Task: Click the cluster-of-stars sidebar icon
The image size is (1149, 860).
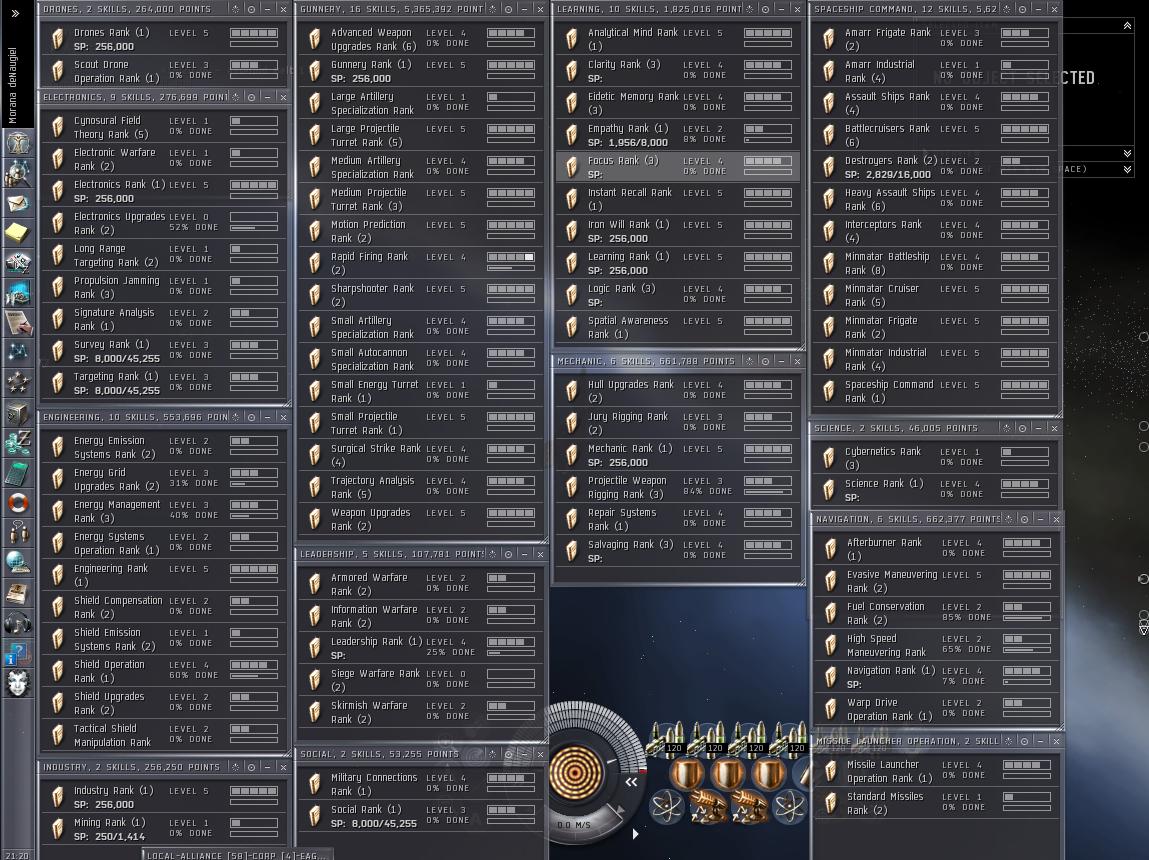Action: click(x=18, y=382)
